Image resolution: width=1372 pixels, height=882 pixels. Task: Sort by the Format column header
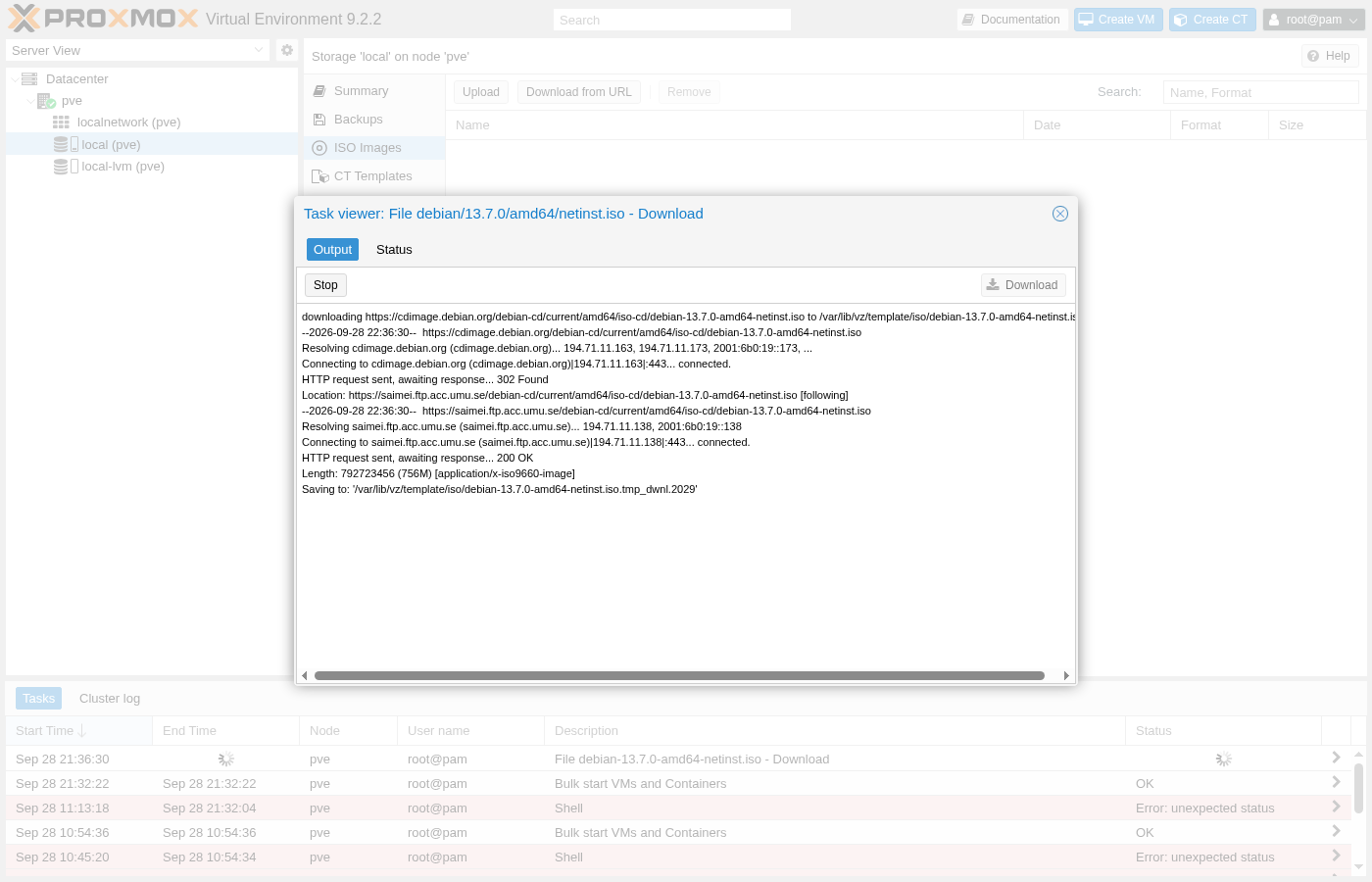1219,125
